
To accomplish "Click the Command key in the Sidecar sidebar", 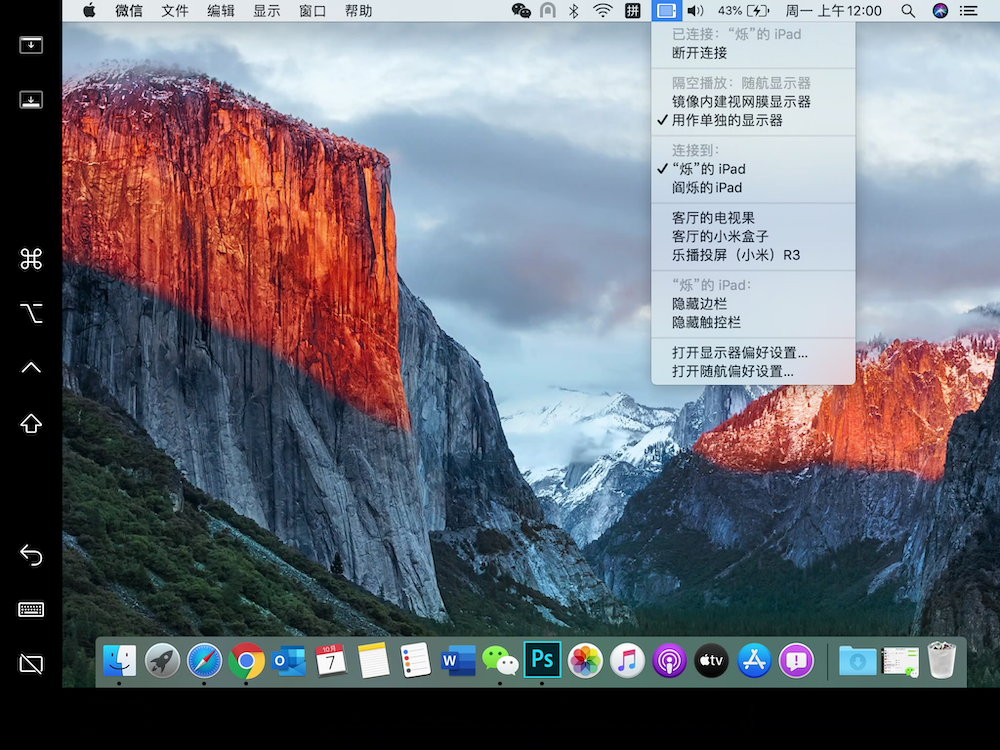I will pyautogui.click(x=30, y=258).
